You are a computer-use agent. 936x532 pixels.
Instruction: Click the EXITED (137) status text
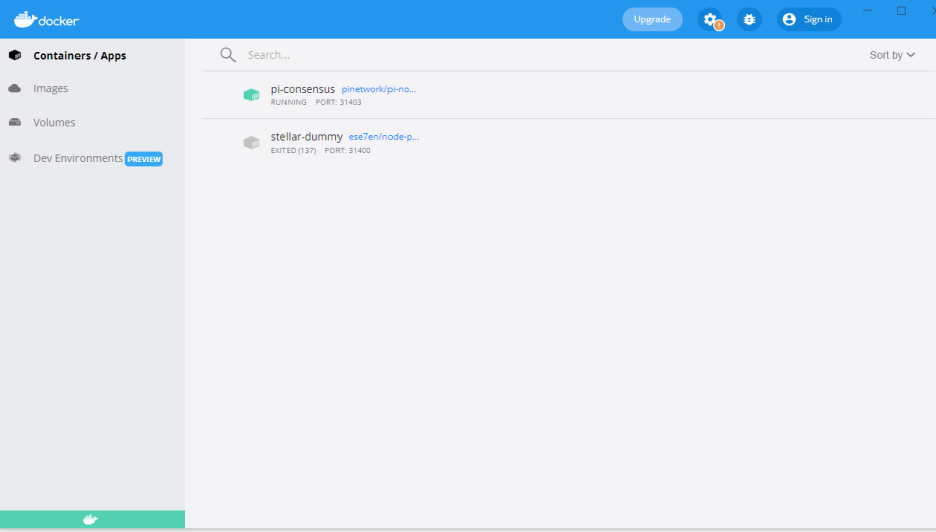(x=293, y=150)
